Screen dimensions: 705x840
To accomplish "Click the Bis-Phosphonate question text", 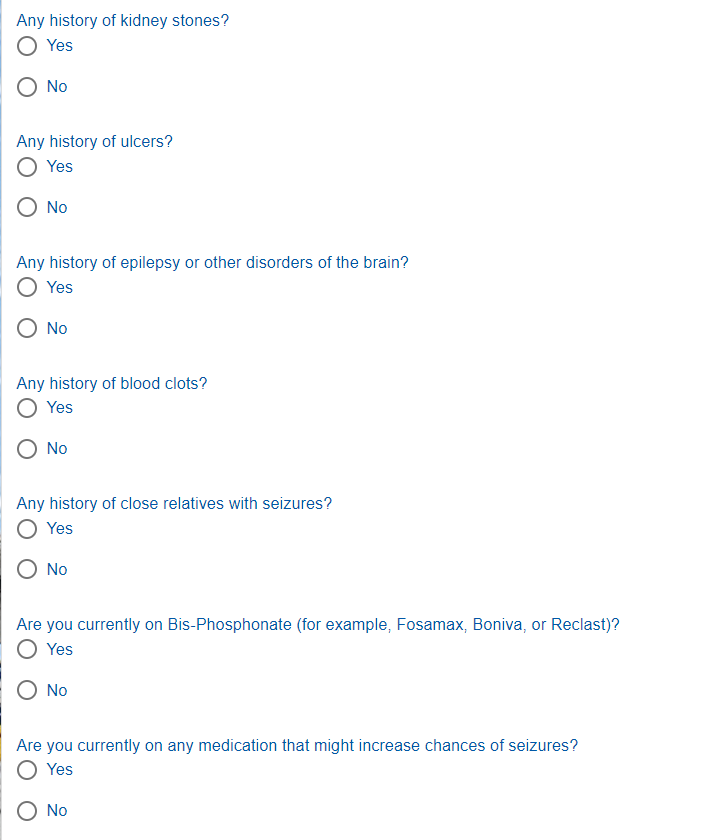I will click(x=318, y=625).
